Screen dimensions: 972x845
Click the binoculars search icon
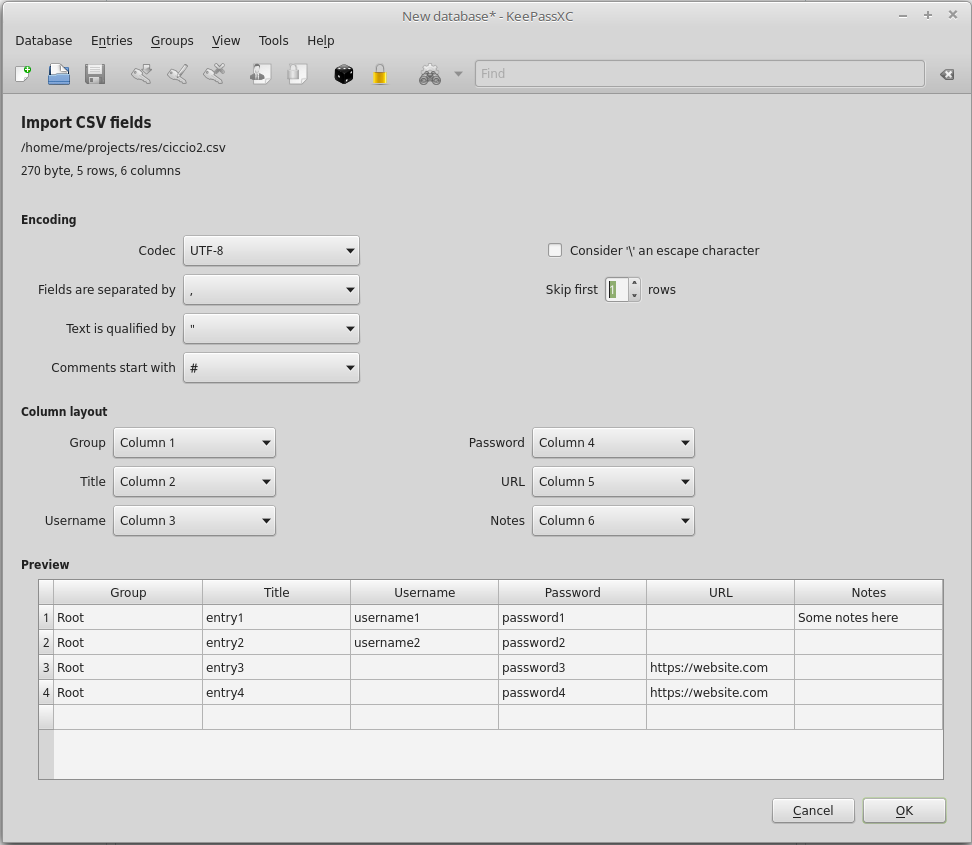pos(430,74)
